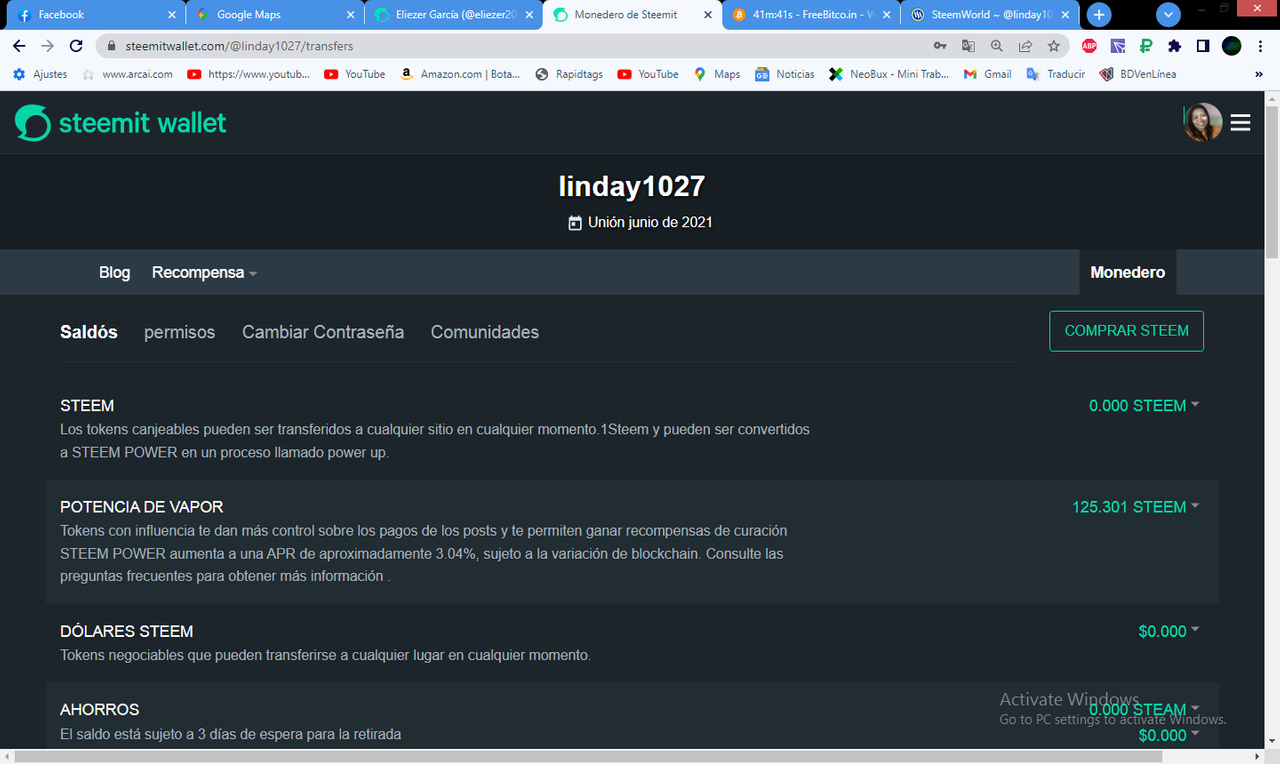Switch to the FreeBitco.in tab

click(811, 15)
